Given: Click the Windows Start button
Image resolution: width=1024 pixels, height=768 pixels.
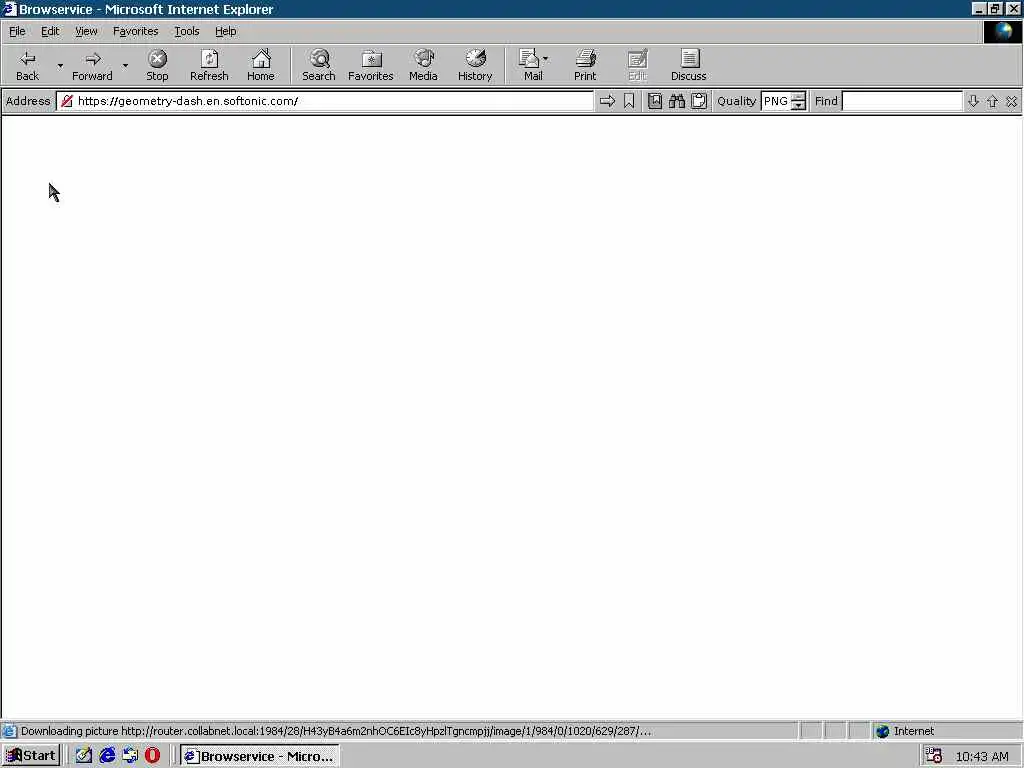Looking at the screenshot, I should click(x=31, y=756).
